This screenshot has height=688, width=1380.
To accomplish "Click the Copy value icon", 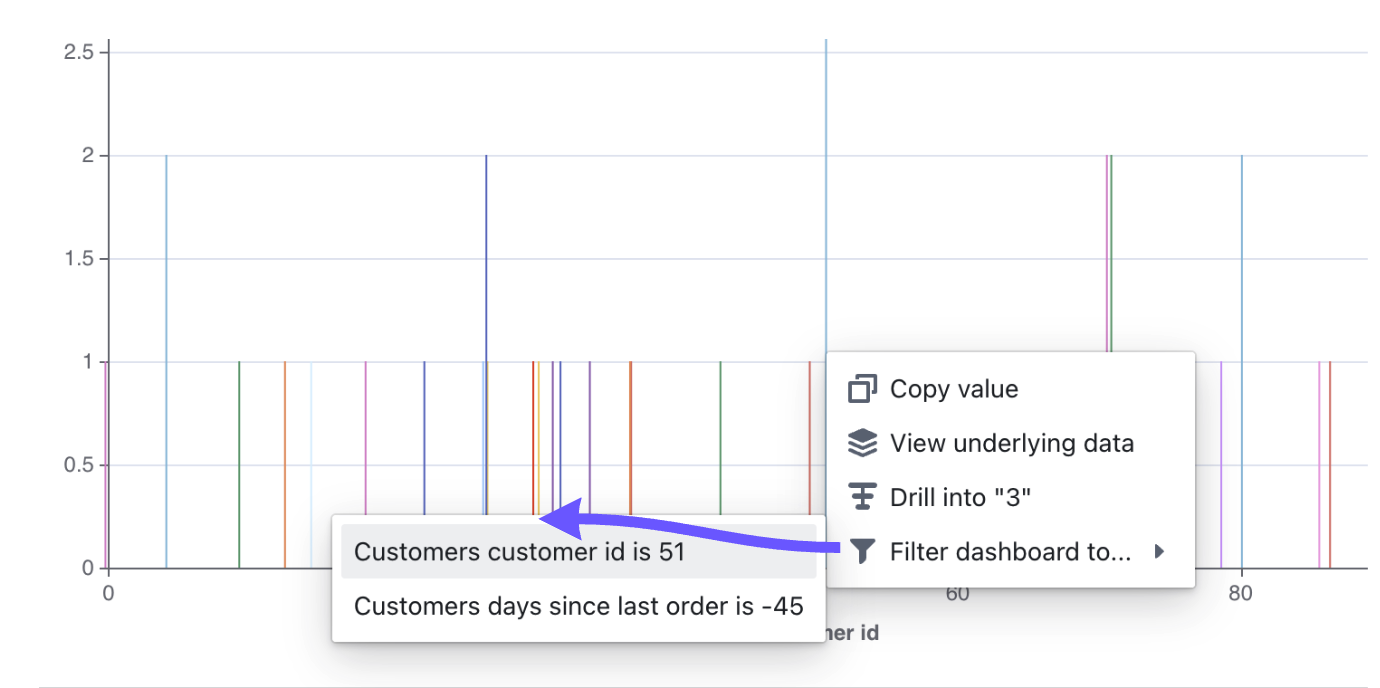I will point(862,389).
